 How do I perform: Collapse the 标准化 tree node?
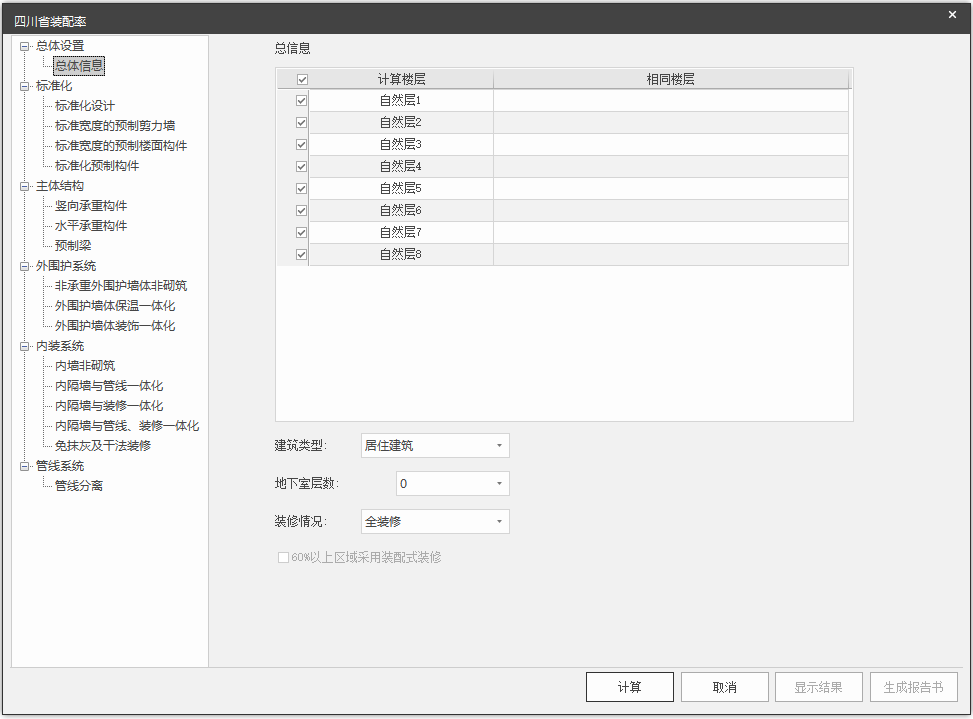25,86
